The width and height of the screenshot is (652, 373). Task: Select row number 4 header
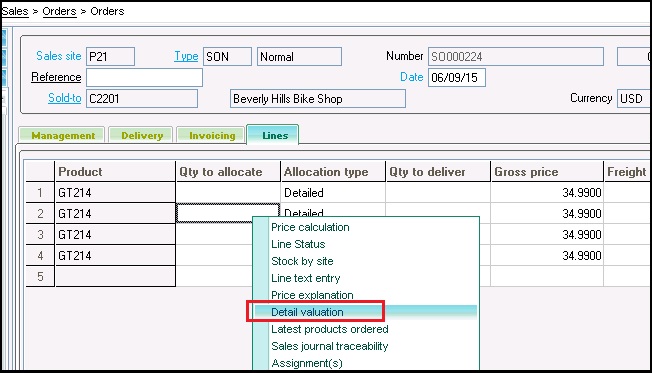[40, 255]
